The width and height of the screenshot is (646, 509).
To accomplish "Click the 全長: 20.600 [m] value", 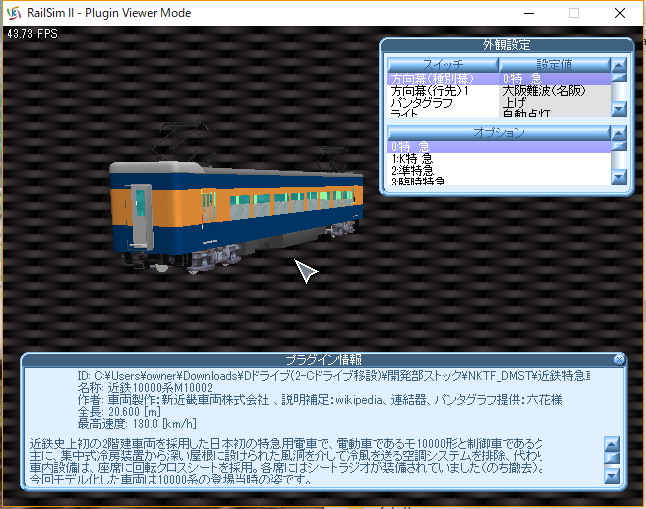I will (119, 412).
